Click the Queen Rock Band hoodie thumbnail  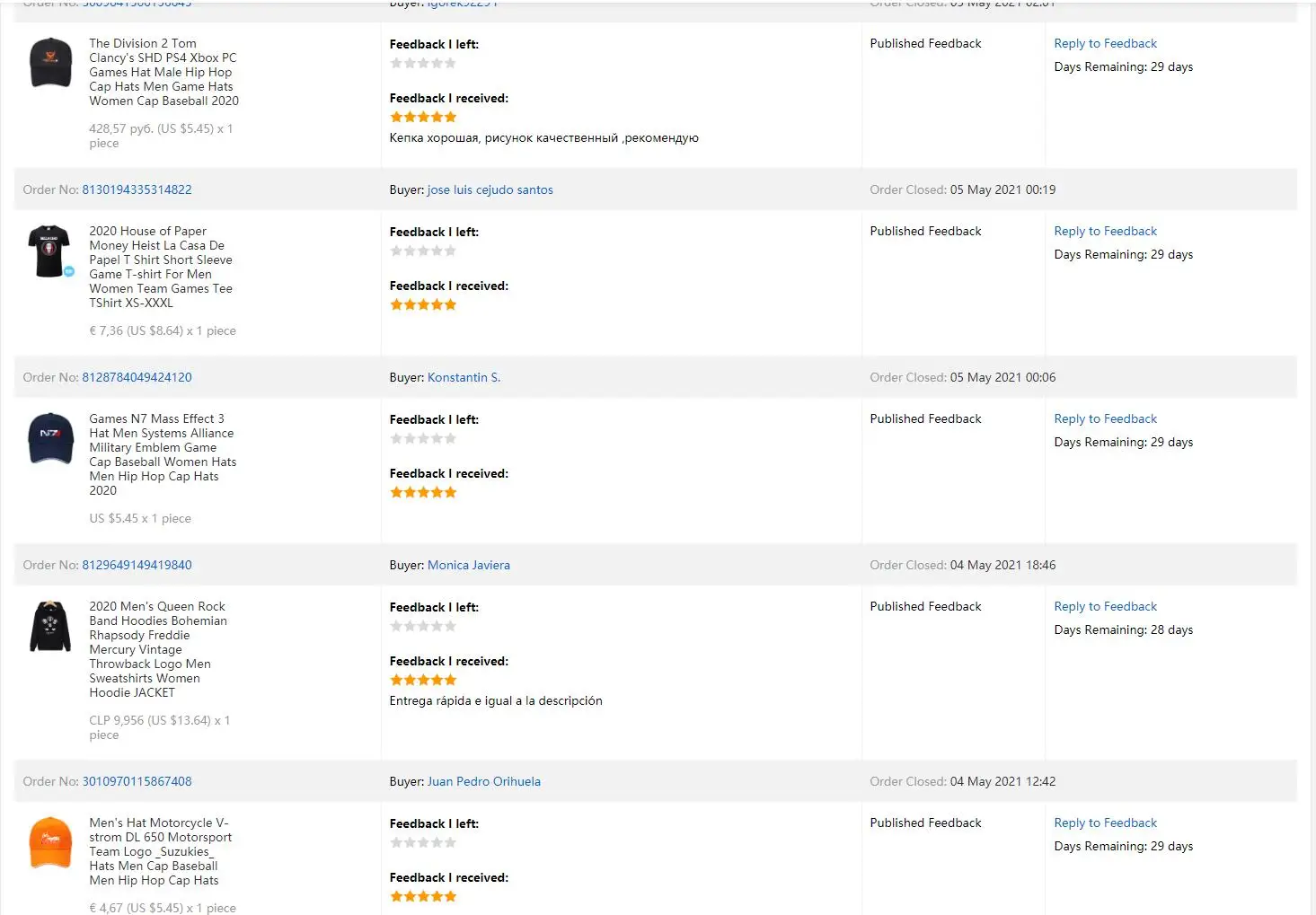(50, 626)
